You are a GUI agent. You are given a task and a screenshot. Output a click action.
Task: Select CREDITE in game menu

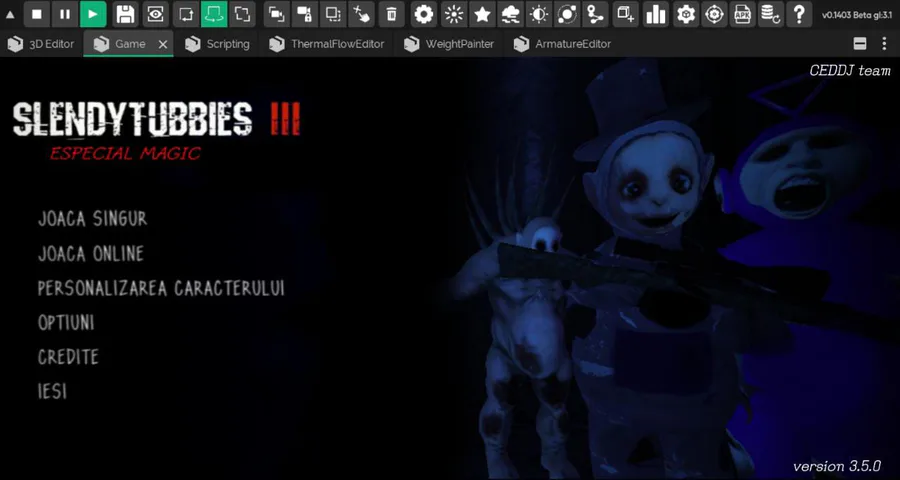click(68, 357)
